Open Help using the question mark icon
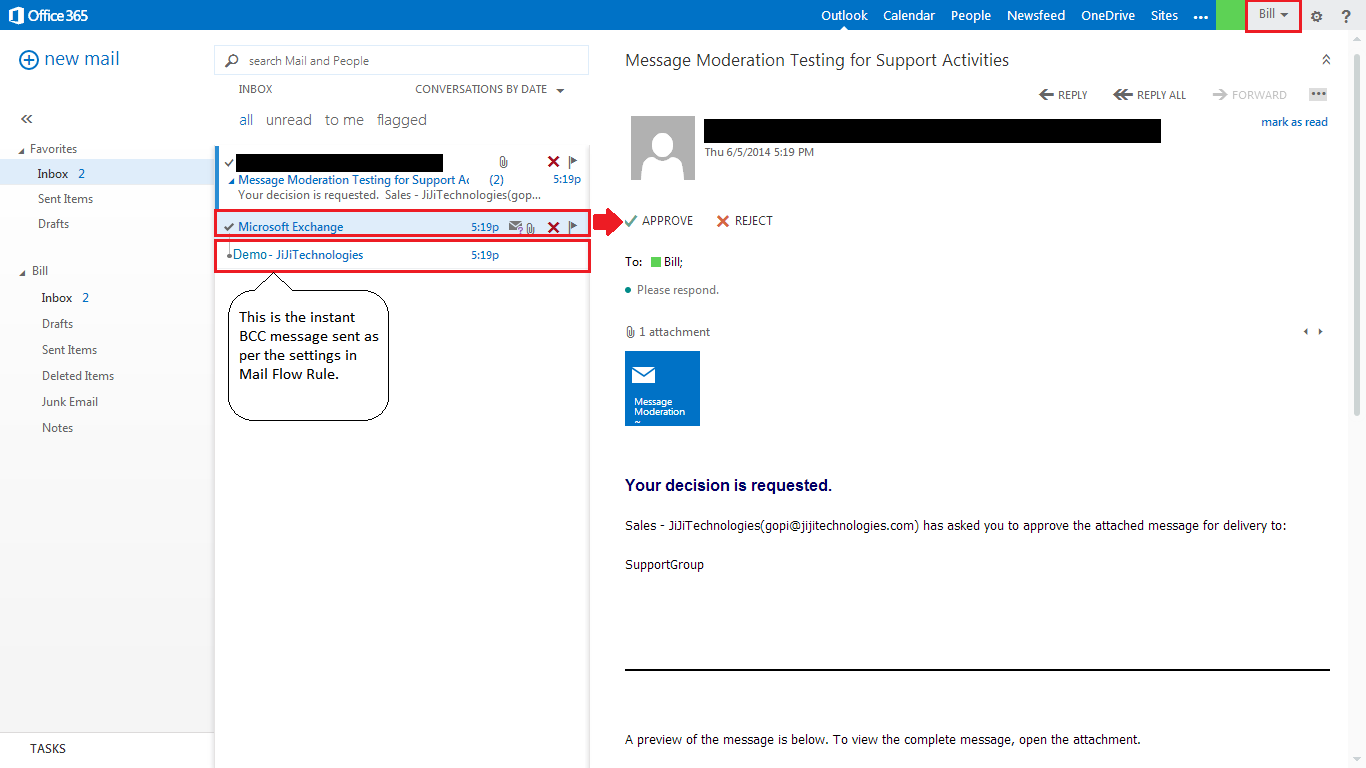The height and width of the screenshot is (768, 1366). point(1346,15)
